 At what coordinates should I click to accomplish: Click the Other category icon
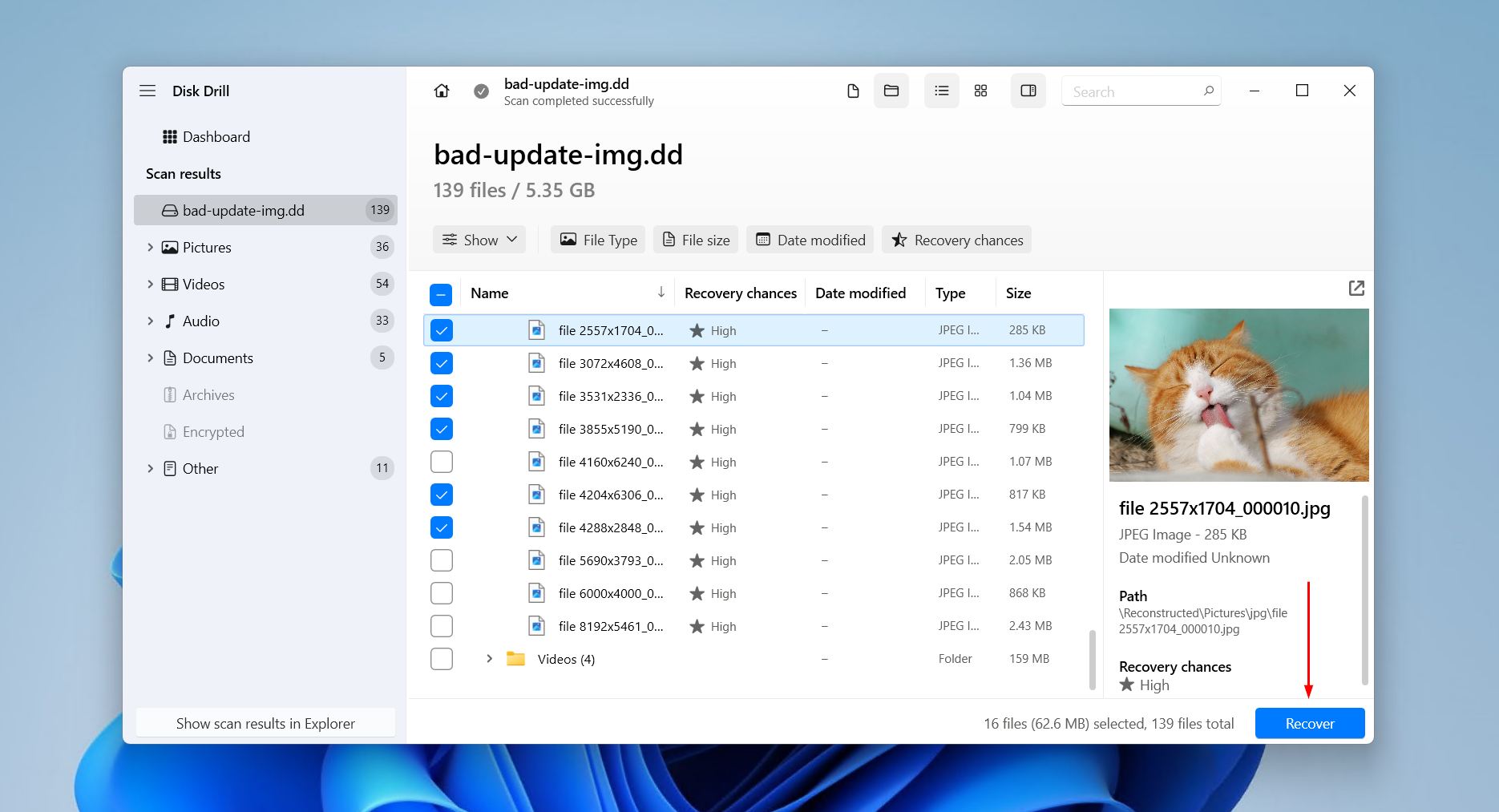pyautogui.click(x=170, y=469)
